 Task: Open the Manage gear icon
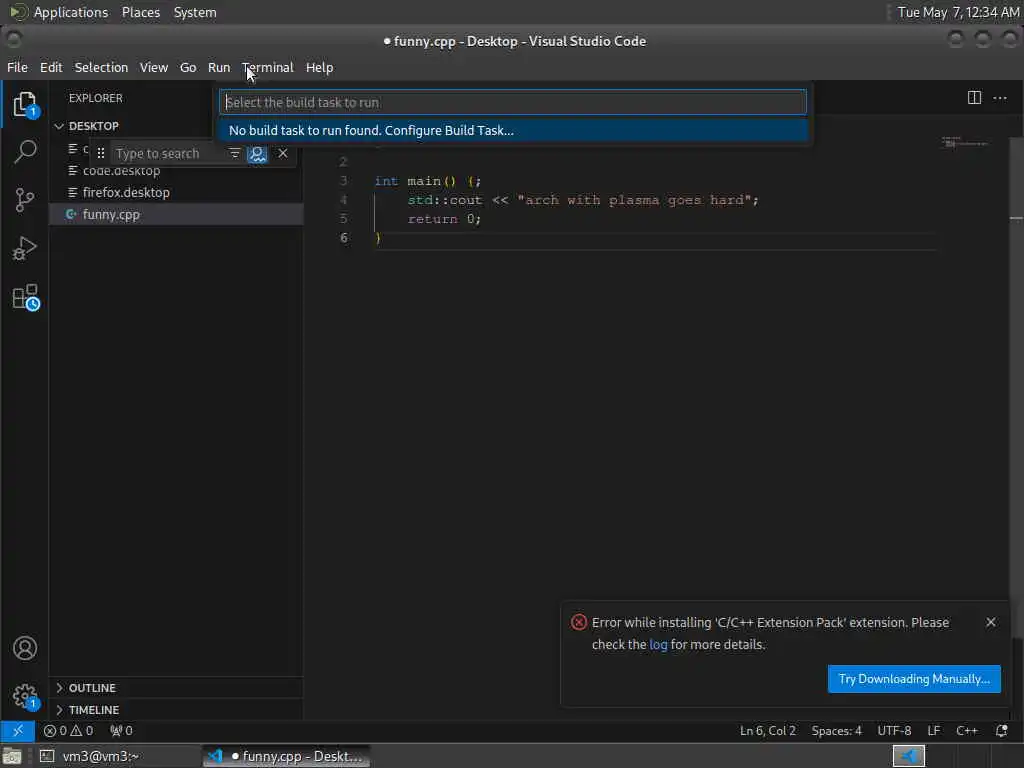tap(26, 696)
